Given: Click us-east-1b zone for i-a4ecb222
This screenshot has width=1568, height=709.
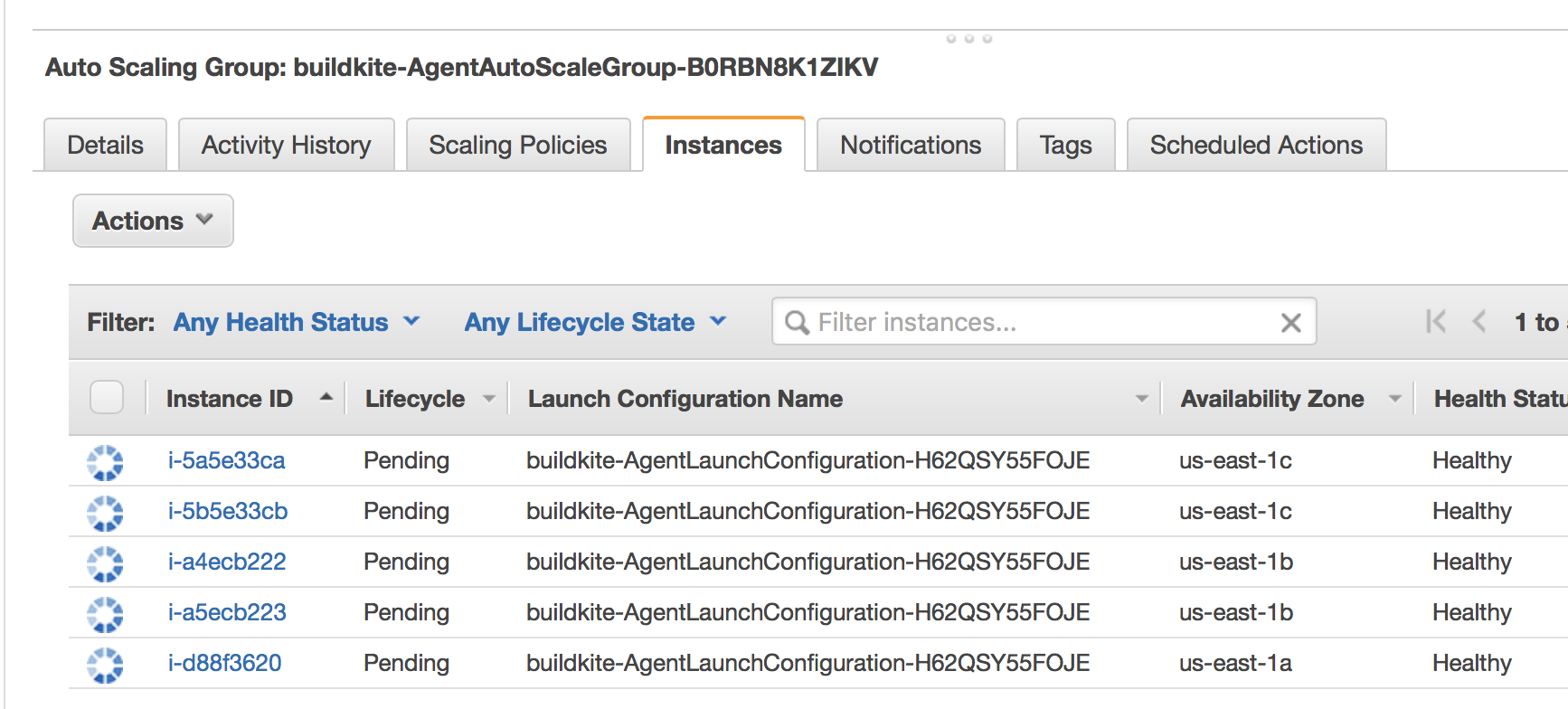Looking at the screenshot, I should pyautogui.click(x=1236, y=562).
